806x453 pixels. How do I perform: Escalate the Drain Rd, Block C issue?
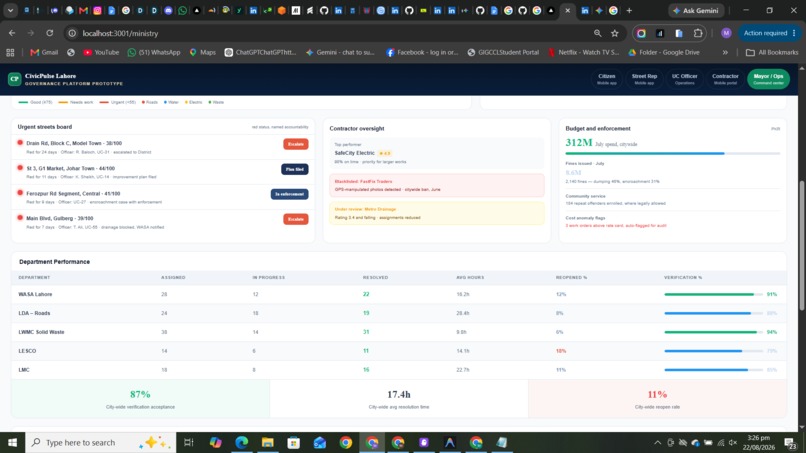click(x=296, y=144)
